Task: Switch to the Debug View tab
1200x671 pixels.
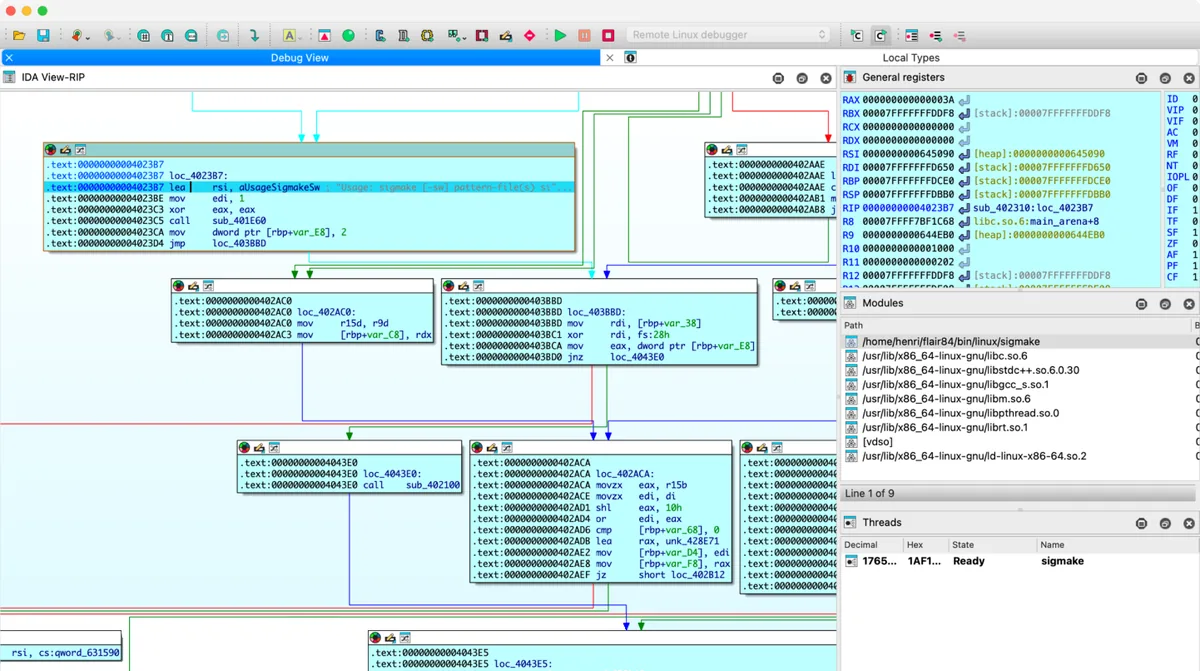Action: 300,58
